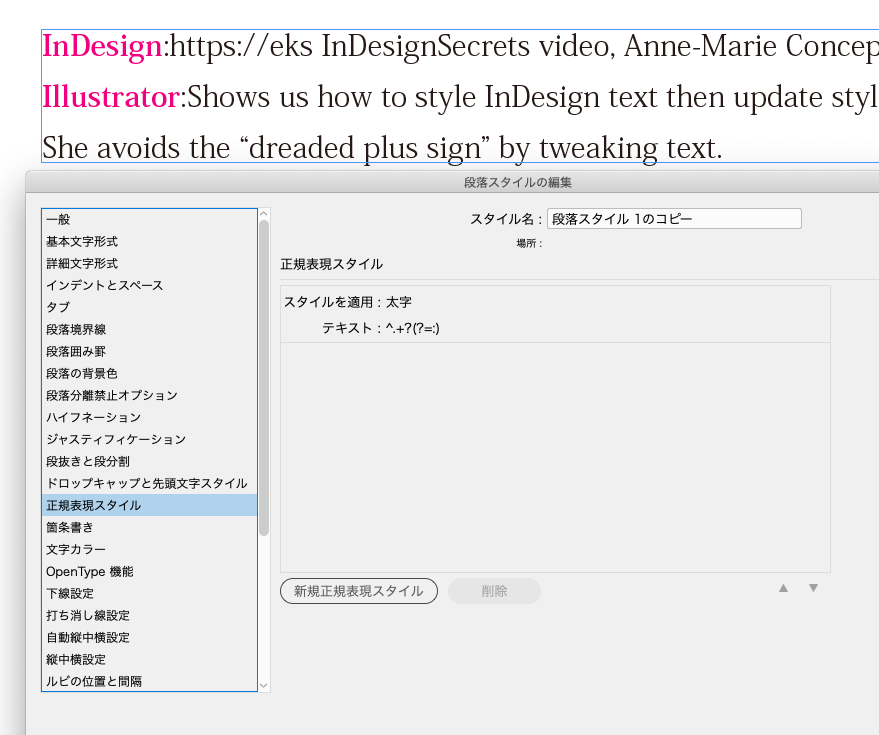This screenshot has height=735, width=879.
Task: Open 縦中横設定 section
Action: 149,659
